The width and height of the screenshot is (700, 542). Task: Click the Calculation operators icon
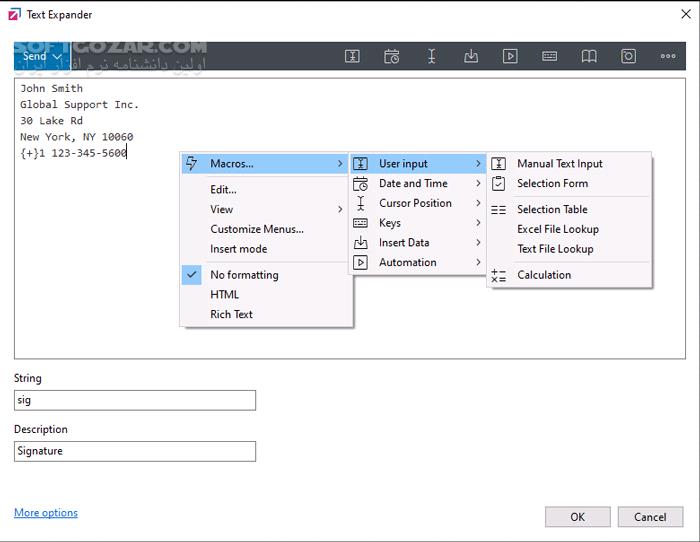(x=499, y=275)
